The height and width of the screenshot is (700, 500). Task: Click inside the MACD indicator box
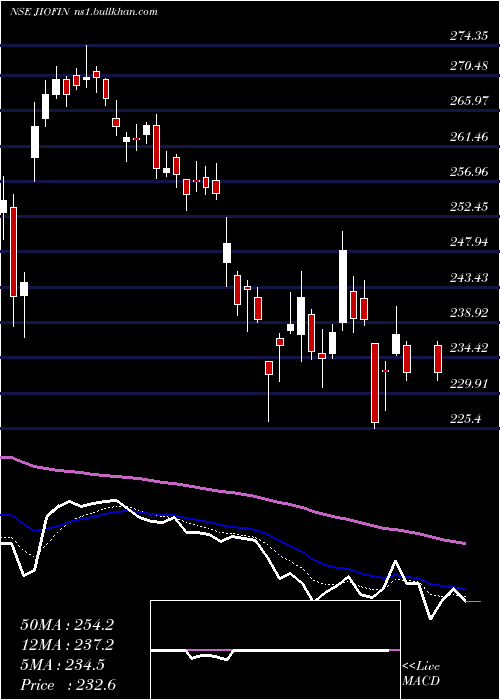[275, 650]
